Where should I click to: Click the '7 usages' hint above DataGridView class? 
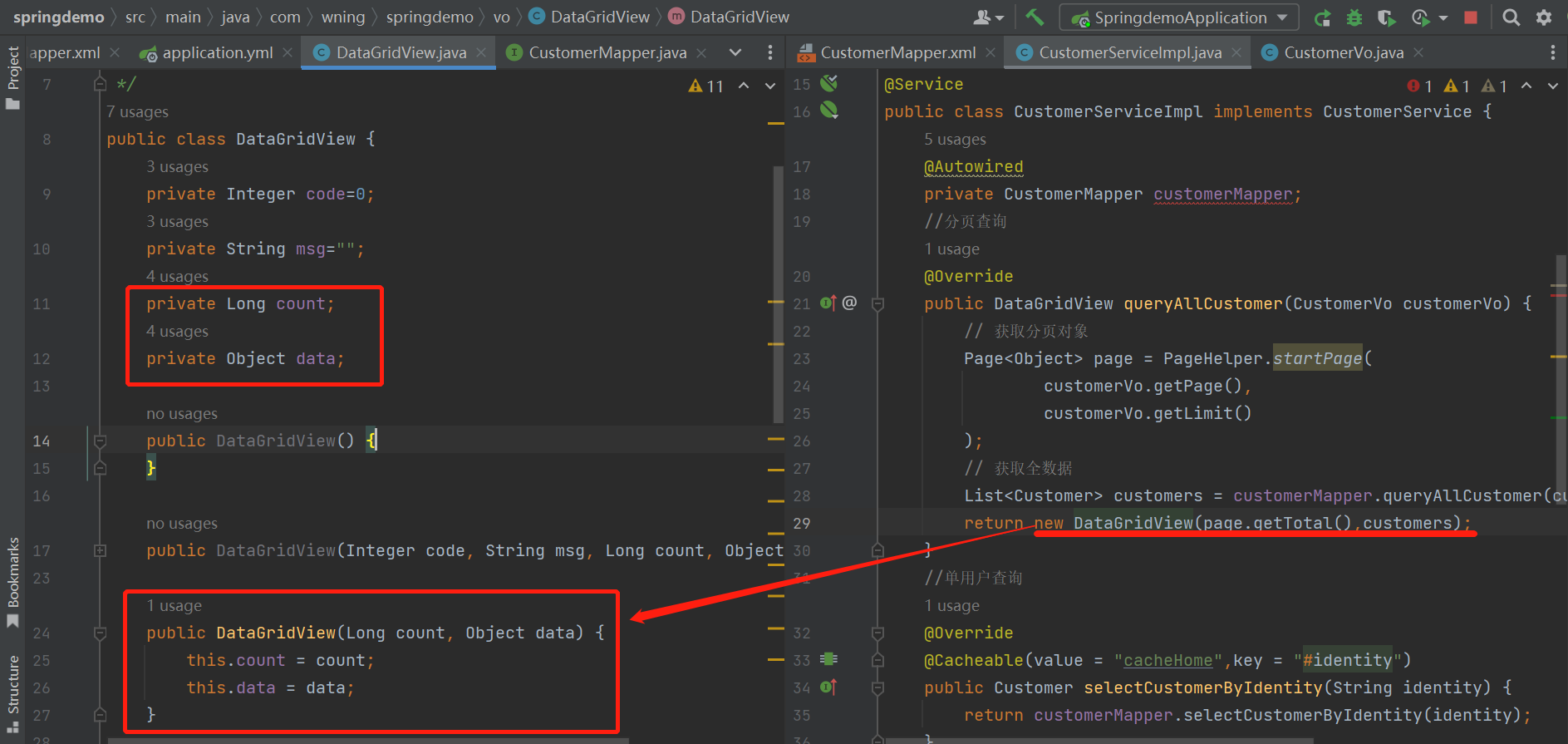pos(137,111)
